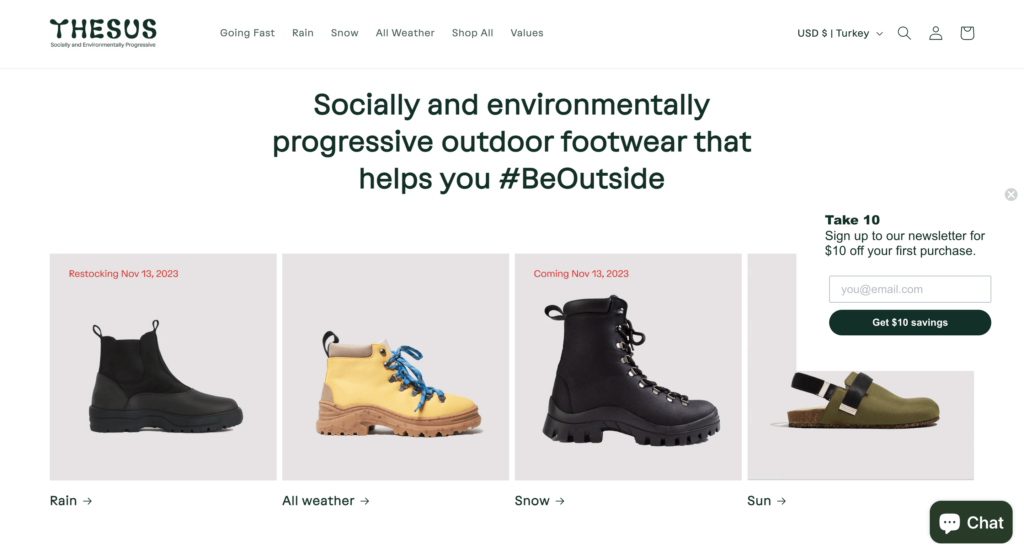Open the Shopify Chat widget
1024x547 pixels.
point(970,522)
